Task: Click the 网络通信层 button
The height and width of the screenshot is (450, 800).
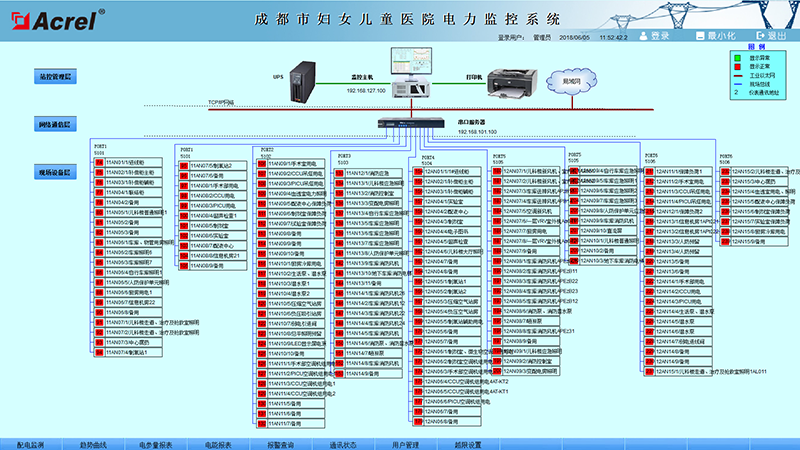Action: (55, 124)
